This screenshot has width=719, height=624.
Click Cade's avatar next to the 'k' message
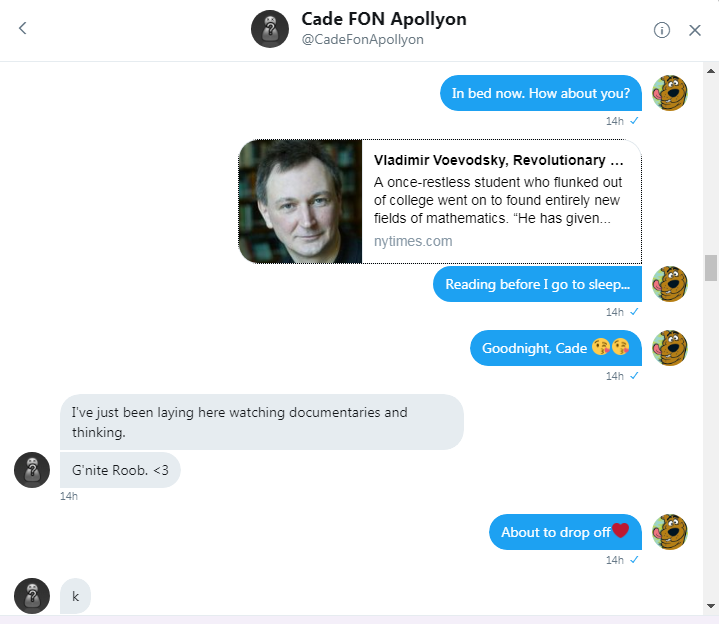(32, 596)
